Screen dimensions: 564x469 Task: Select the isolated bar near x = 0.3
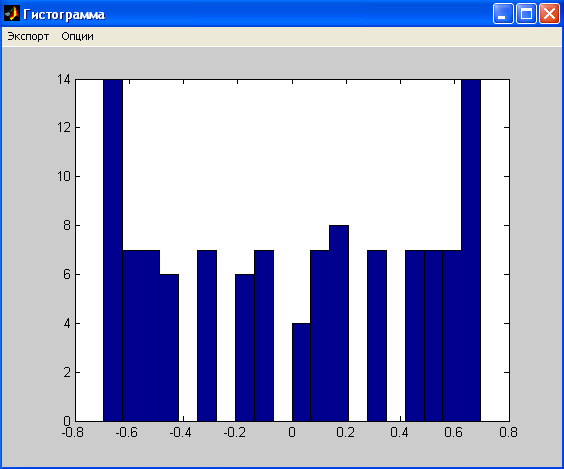(377, 335)
